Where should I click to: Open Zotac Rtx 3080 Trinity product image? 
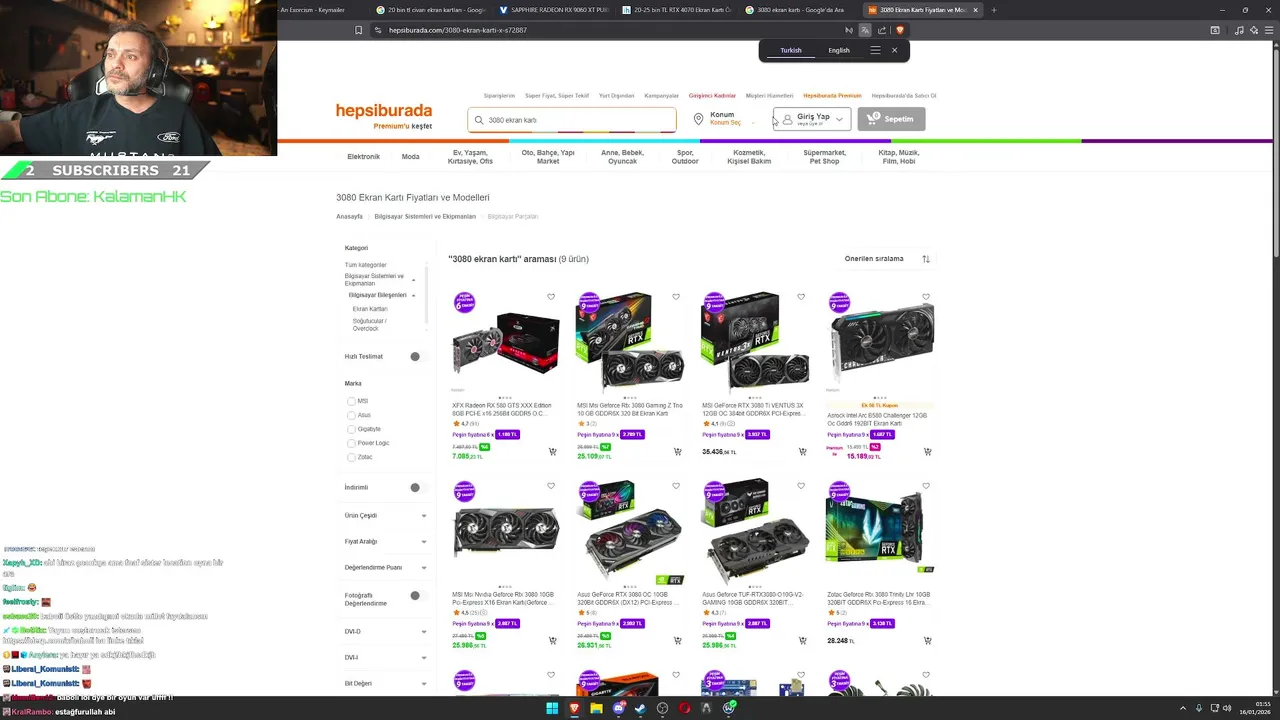(880, 530)
